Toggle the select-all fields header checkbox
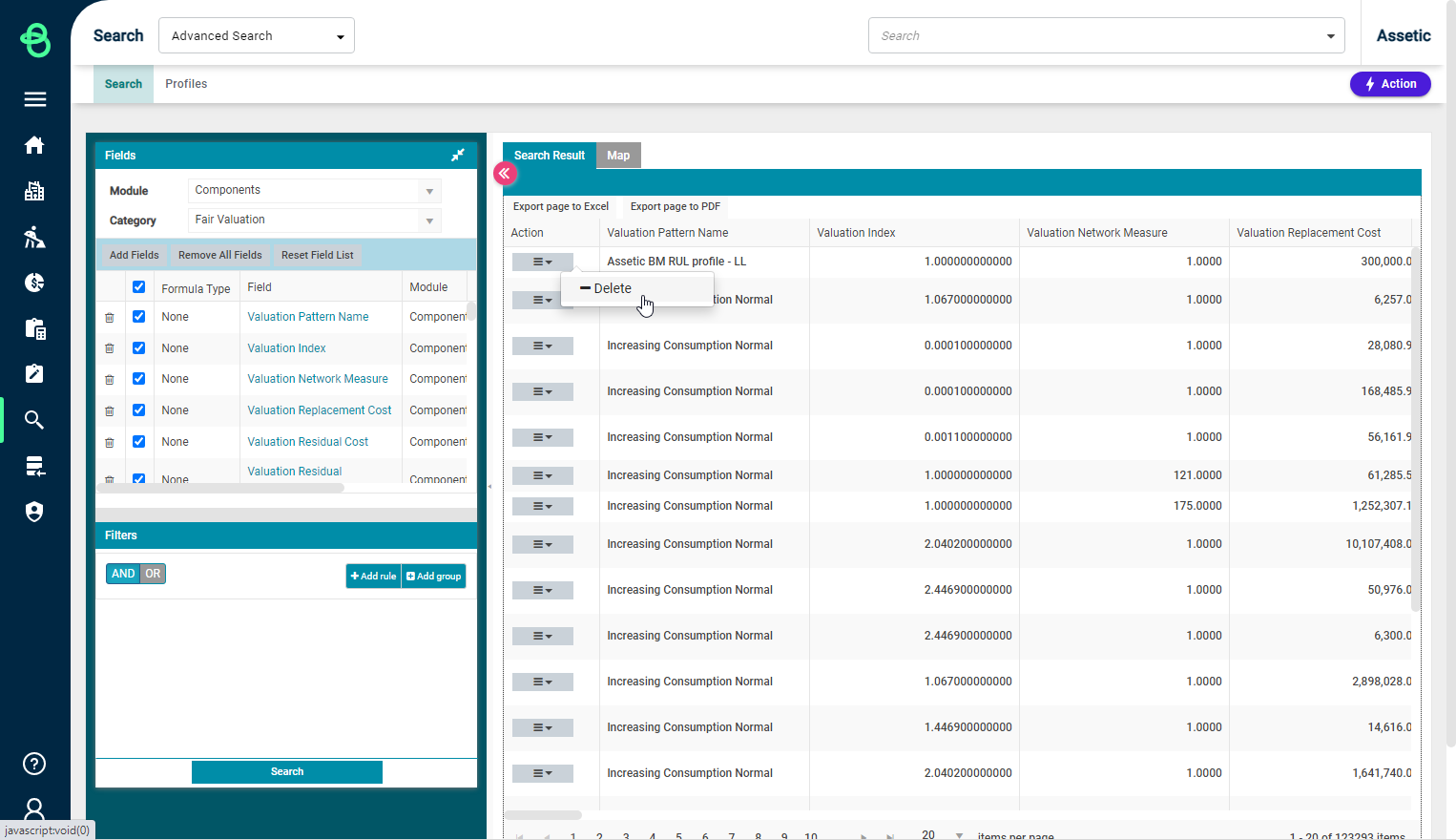 138,287
